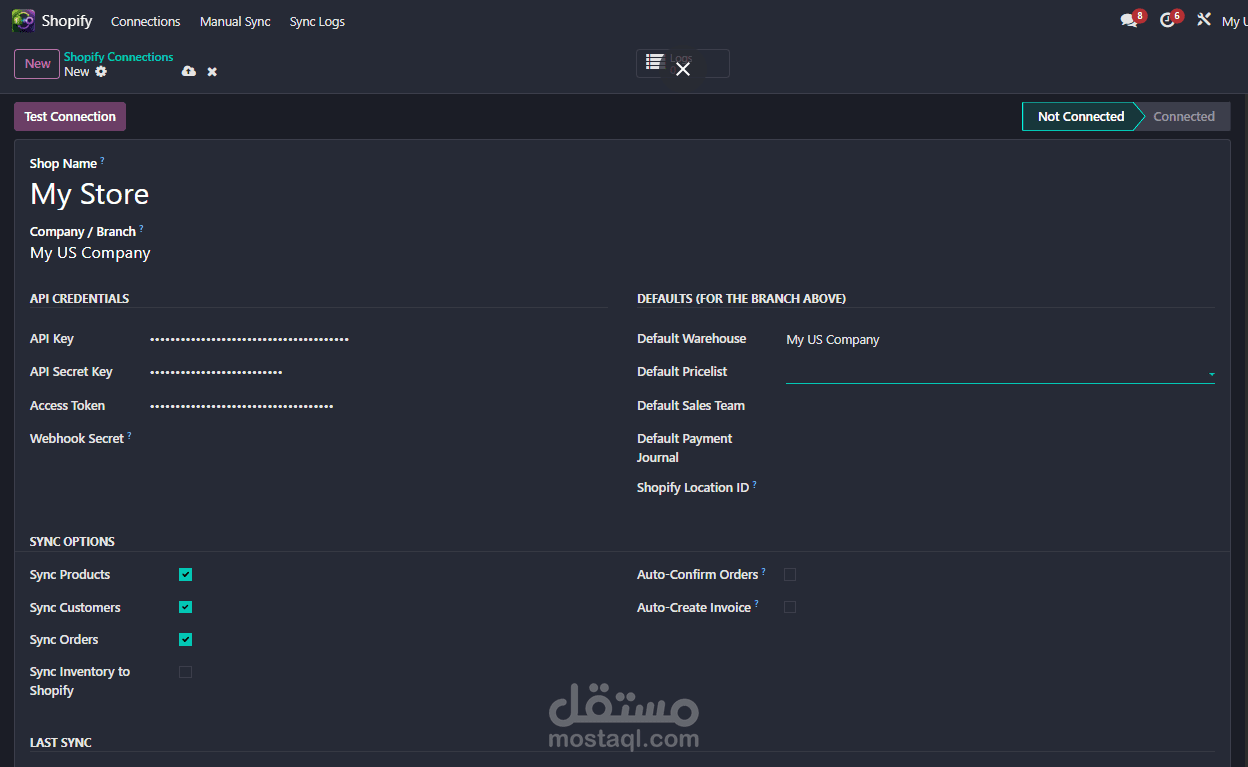
Task: Enable the Auto-Create Invoice checkbox
Action: 790,607
